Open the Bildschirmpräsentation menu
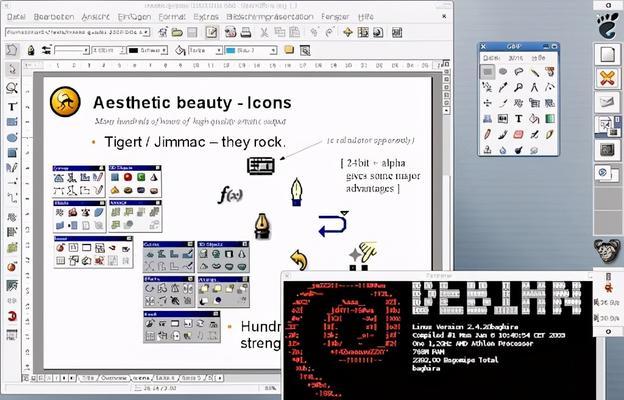 pyautogui.click(x=270, y=17)
